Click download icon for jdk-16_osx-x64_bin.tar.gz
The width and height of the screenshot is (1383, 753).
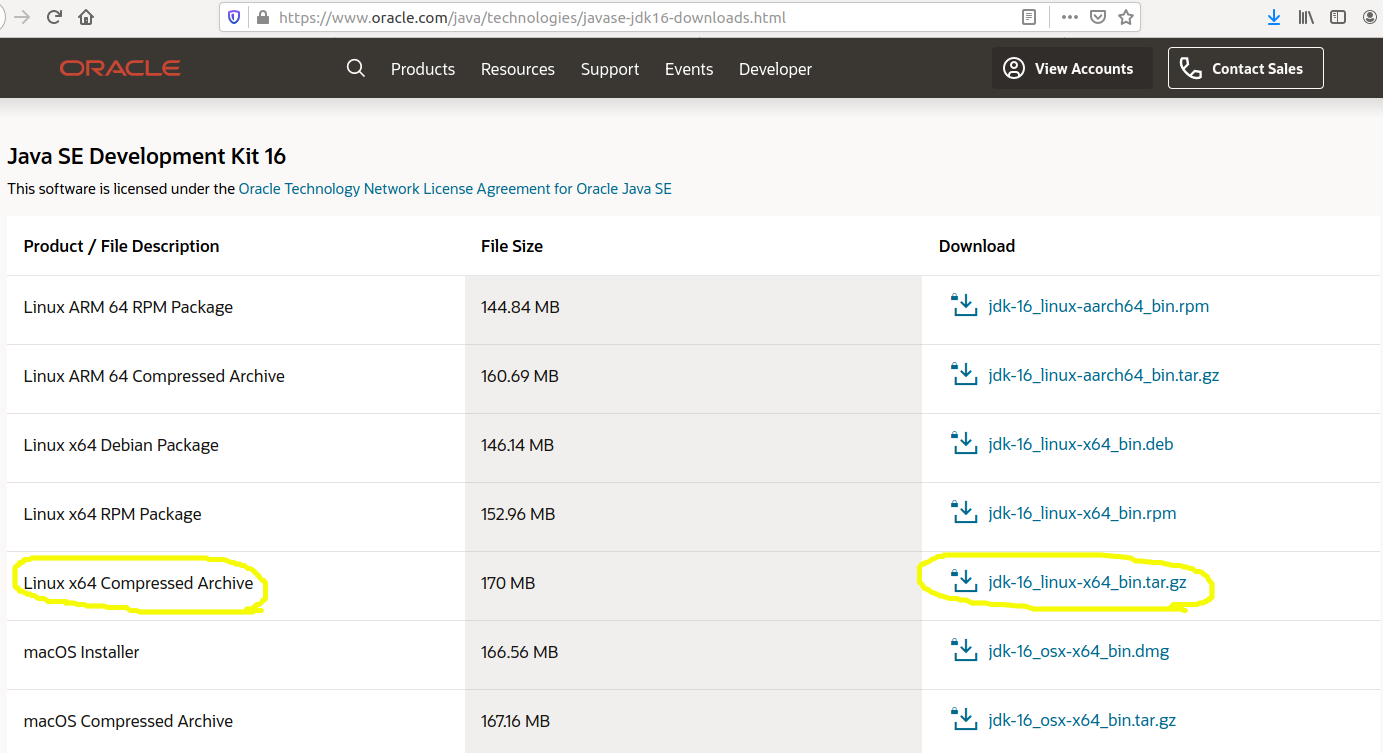(963, 719)
